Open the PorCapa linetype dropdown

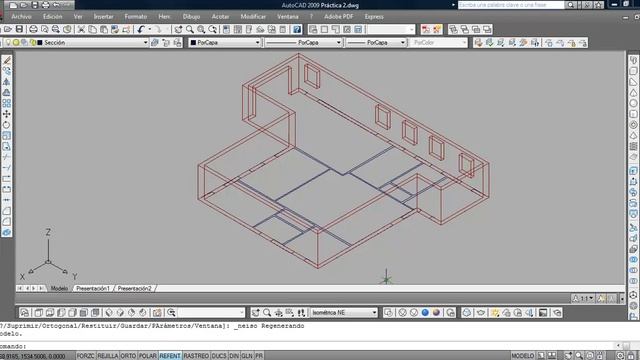[339, 42]
